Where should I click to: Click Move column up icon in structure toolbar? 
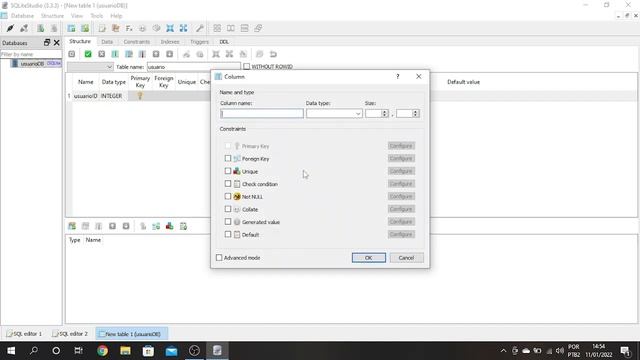[x=156, y=54]
